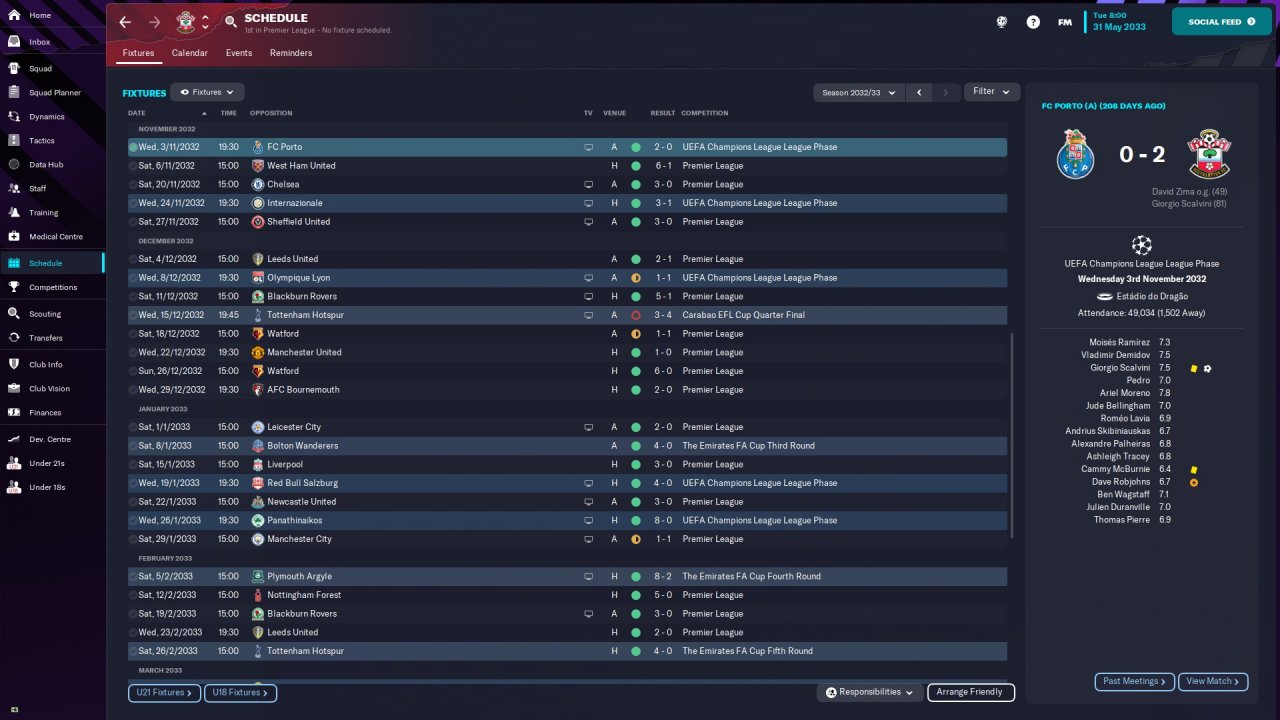Image resolution: width=1280 pixels, height=720 pixels.
Task: Open the Filter dropdown
Action: (992, 92)
